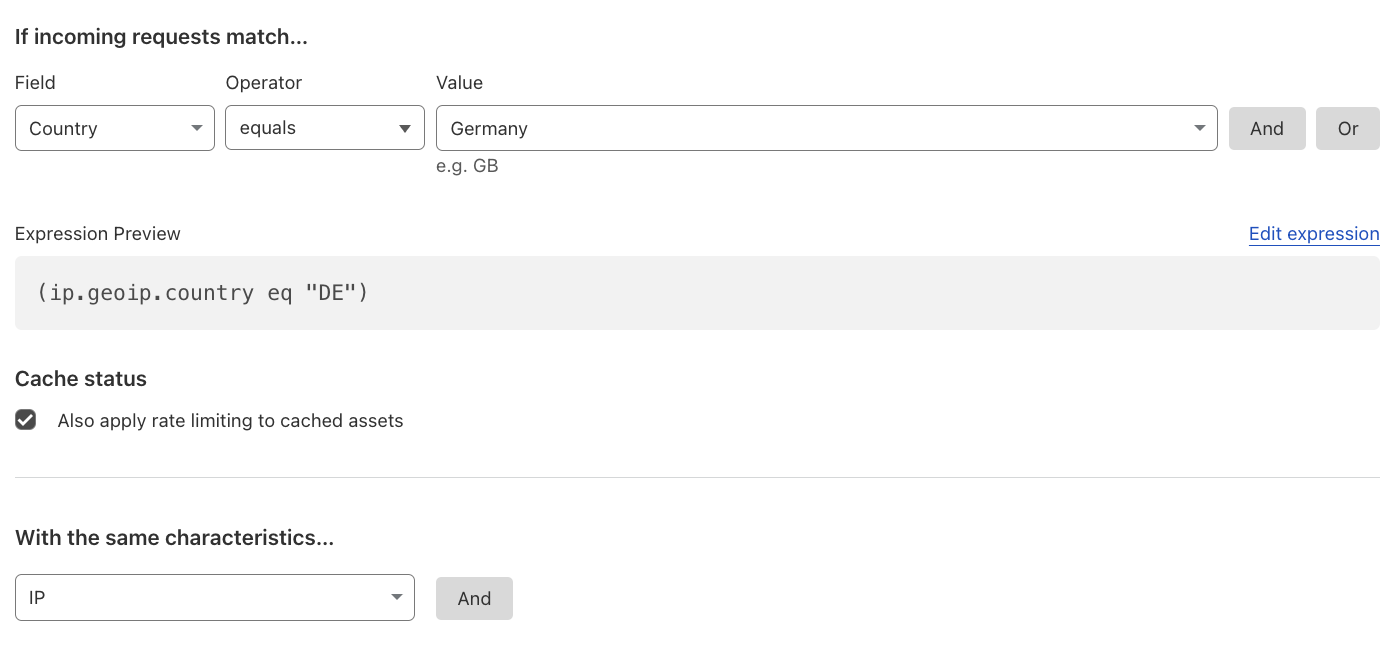Open the Value dropdown showing Germany
1400x650 pixels.
click(827, 128)
